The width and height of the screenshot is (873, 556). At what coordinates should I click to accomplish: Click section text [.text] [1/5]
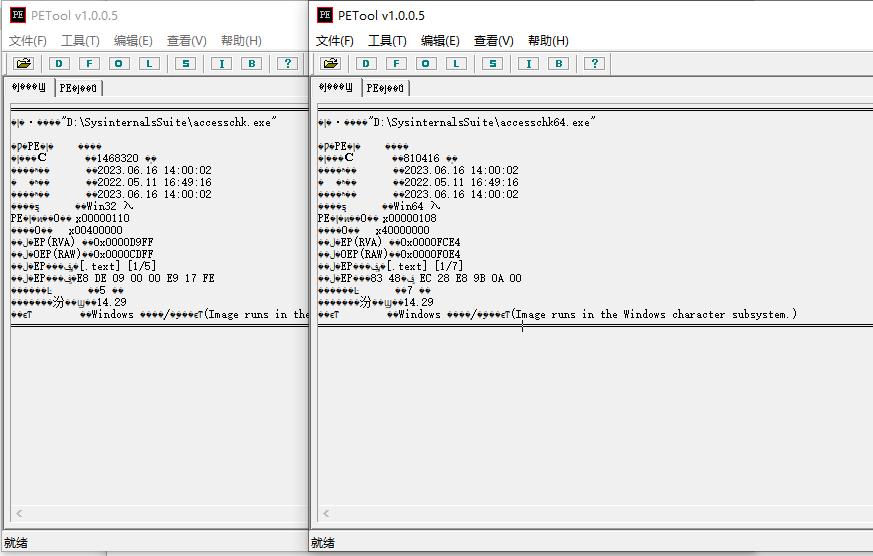pos(118,267)
